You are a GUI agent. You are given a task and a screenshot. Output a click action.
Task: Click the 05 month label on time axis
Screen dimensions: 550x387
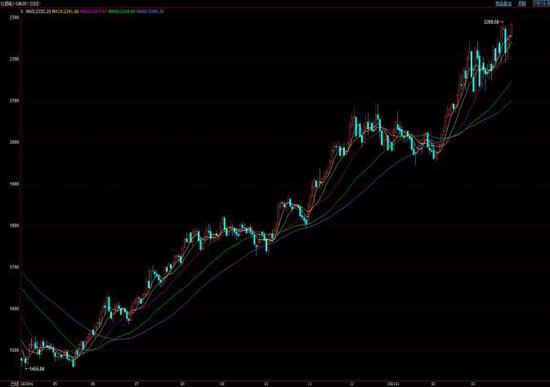(55, 383)
